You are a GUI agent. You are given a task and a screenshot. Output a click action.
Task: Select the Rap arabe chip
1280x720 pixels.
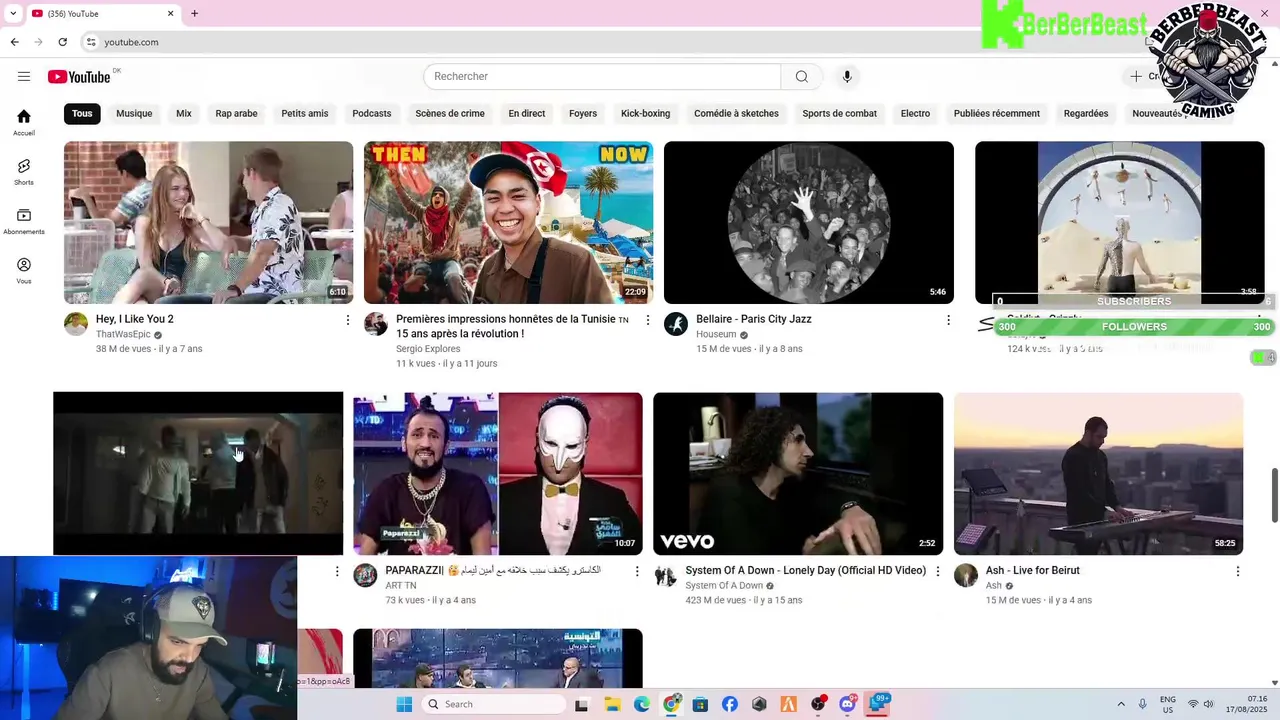pos(236,113)
